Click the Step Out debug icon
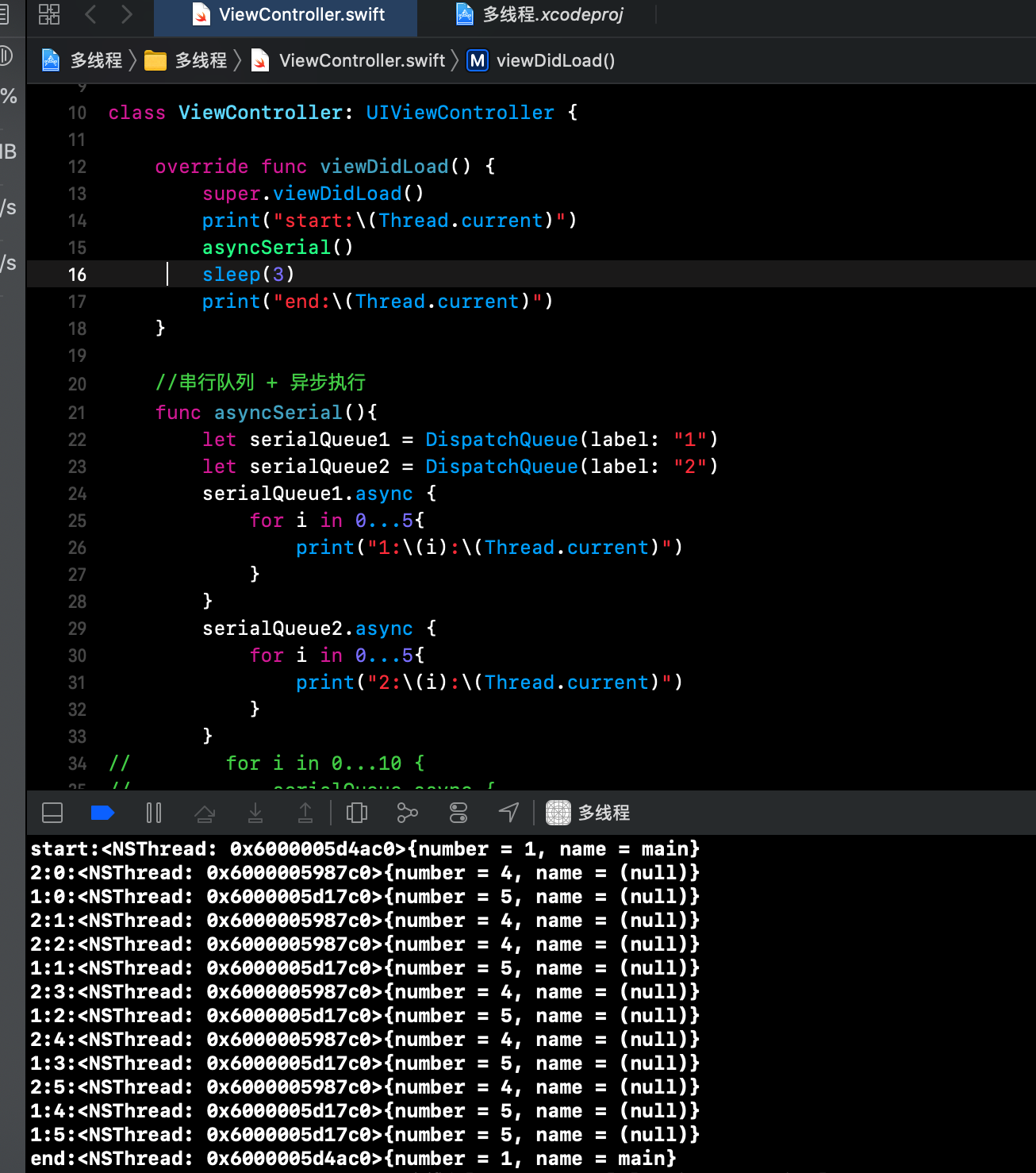 coord(305,813)
